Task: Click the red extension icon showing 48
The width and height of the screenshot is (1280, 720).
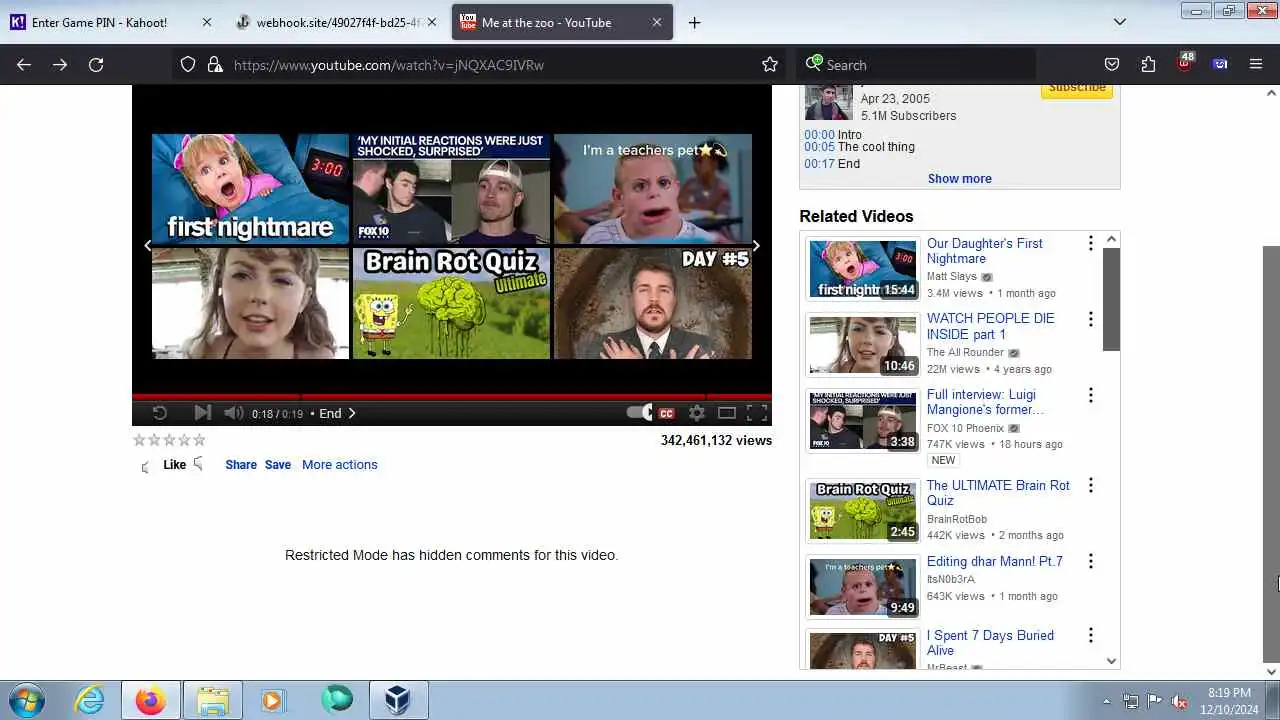Action: pyautogui.click(x=1185, y=62)
